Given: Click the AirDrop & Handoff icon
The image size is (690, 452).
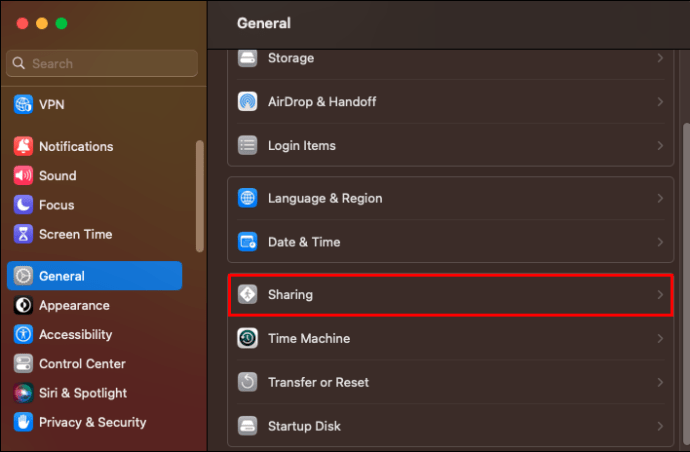Looking at the screenshot, I should pyautogui.click(x=248, y=102).
